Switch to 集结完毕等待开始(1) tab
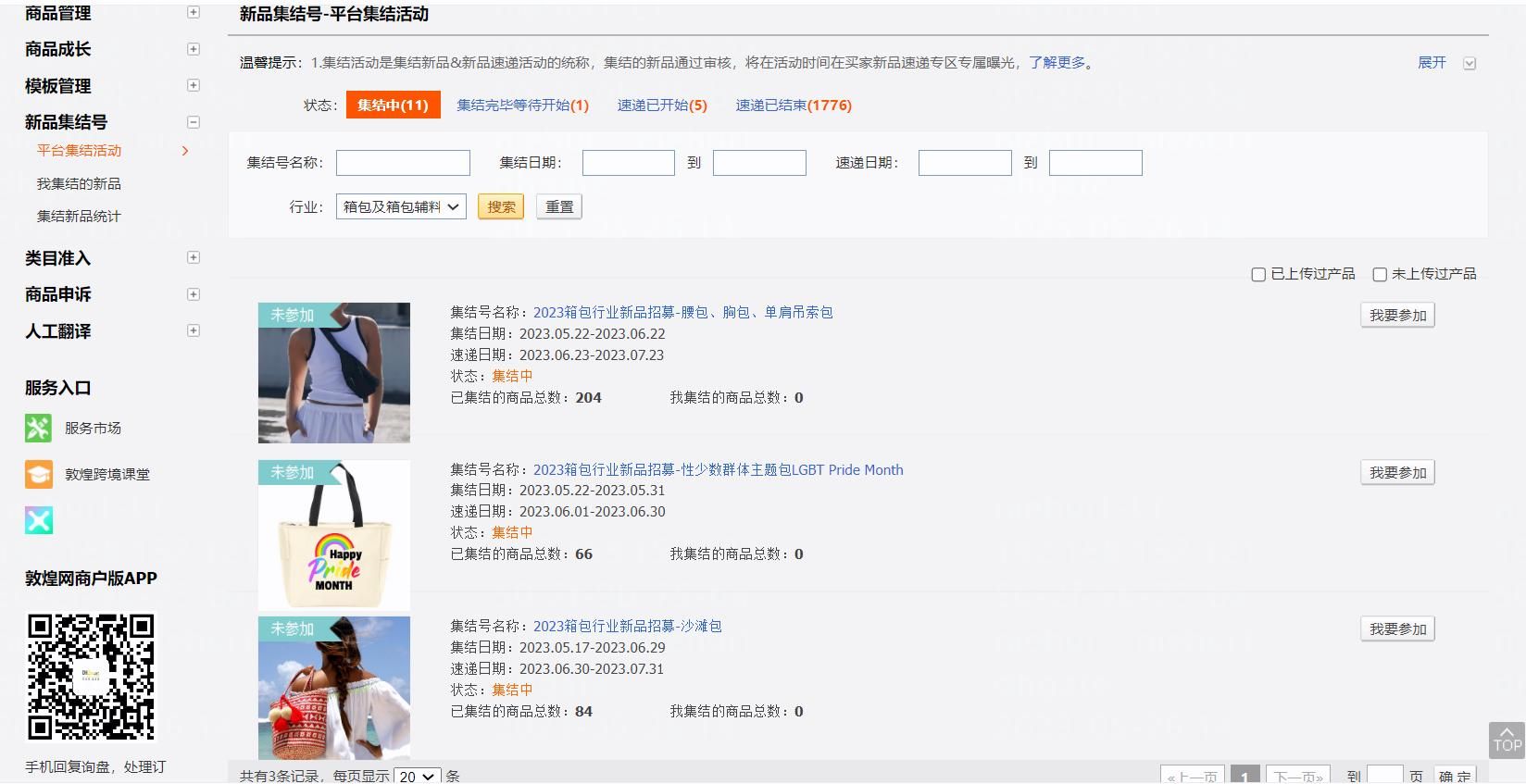The width and height of the screenshot is (1526, 784). coord(522,106)
